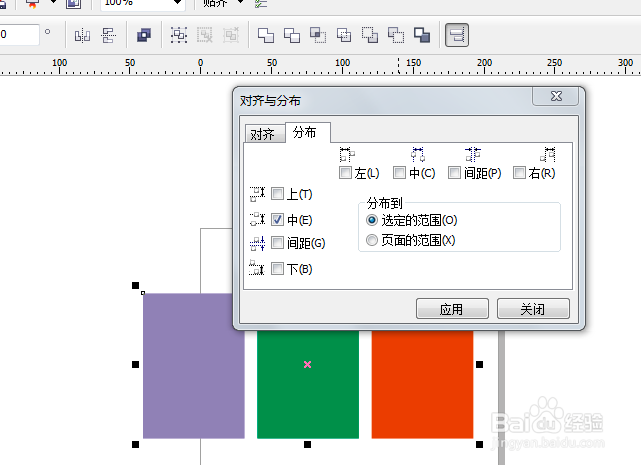
Task: Click the Weld shapes toolbar icon
Action: point(266,35)
